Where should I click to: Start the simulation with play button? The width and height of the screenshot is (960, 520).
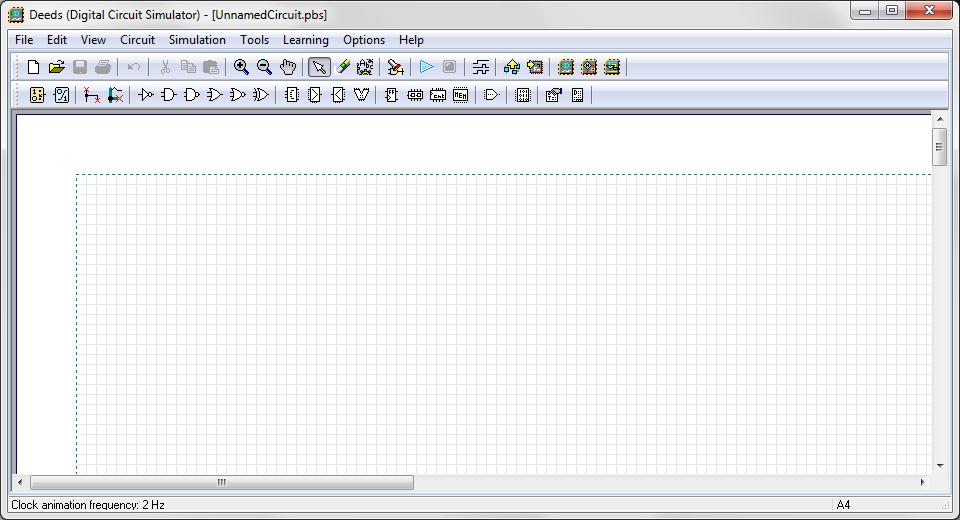427,67
